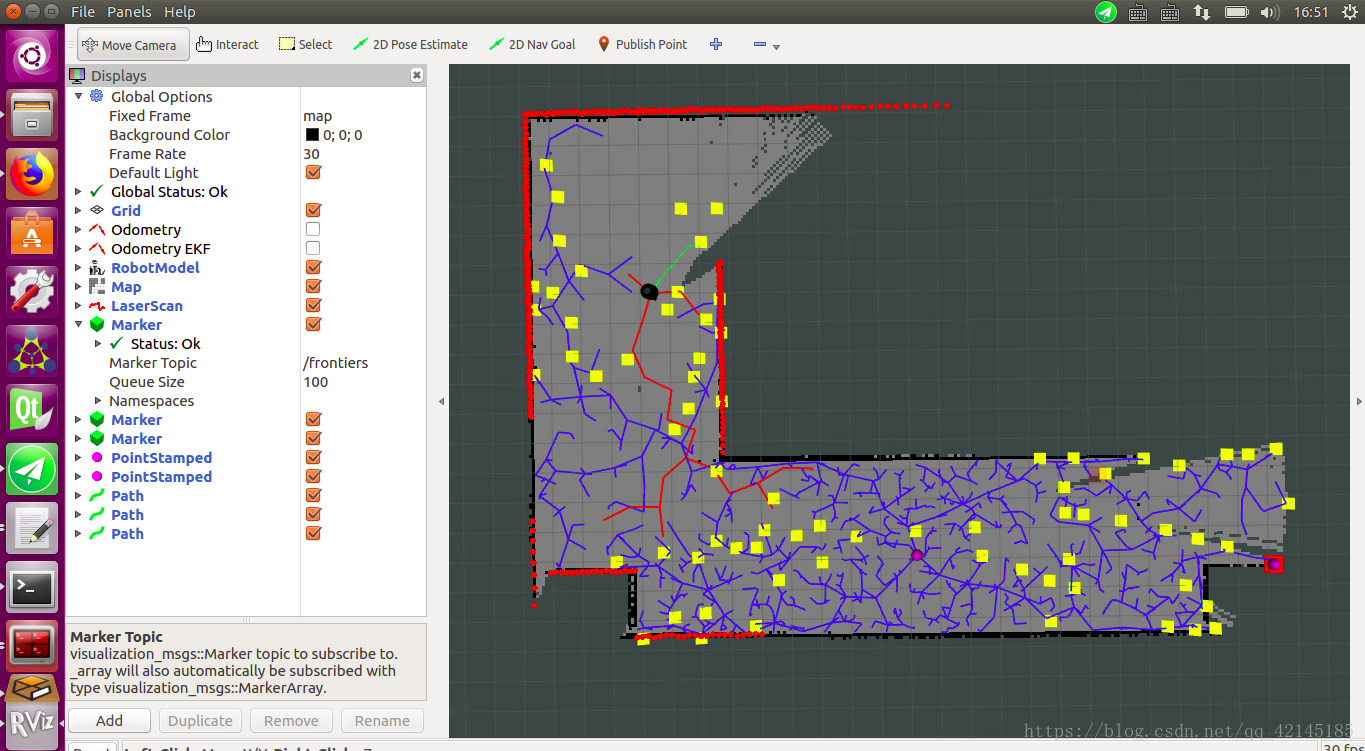This screenshot has height=751, width=1365.
Task: Open the File menu
Action: click(83, 12)
